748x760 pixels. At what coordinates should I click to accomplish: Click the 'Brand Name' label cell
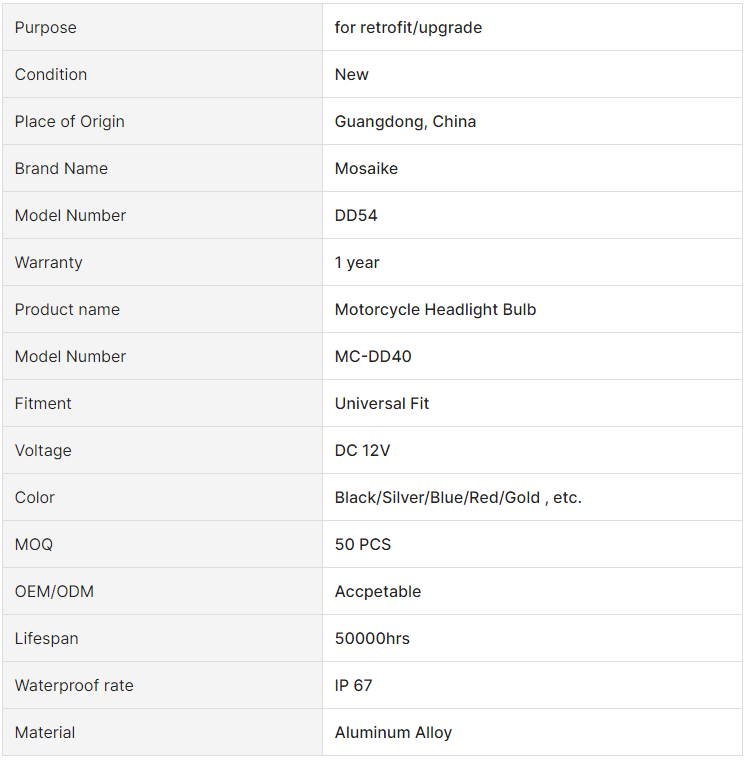pyautogui.click(x=162, y=168)
